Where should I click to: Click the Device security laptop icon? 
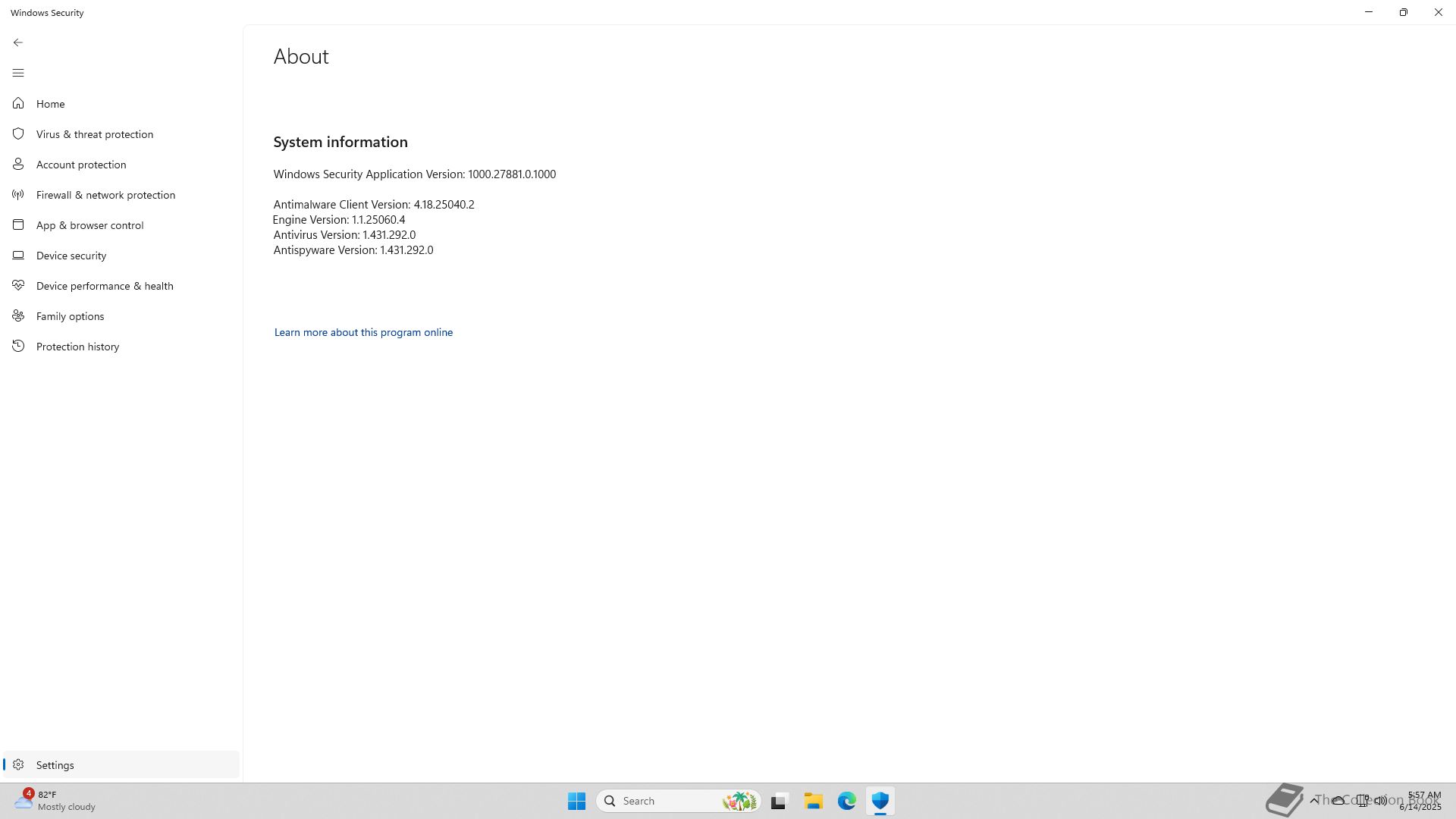(x=18, y=256)
